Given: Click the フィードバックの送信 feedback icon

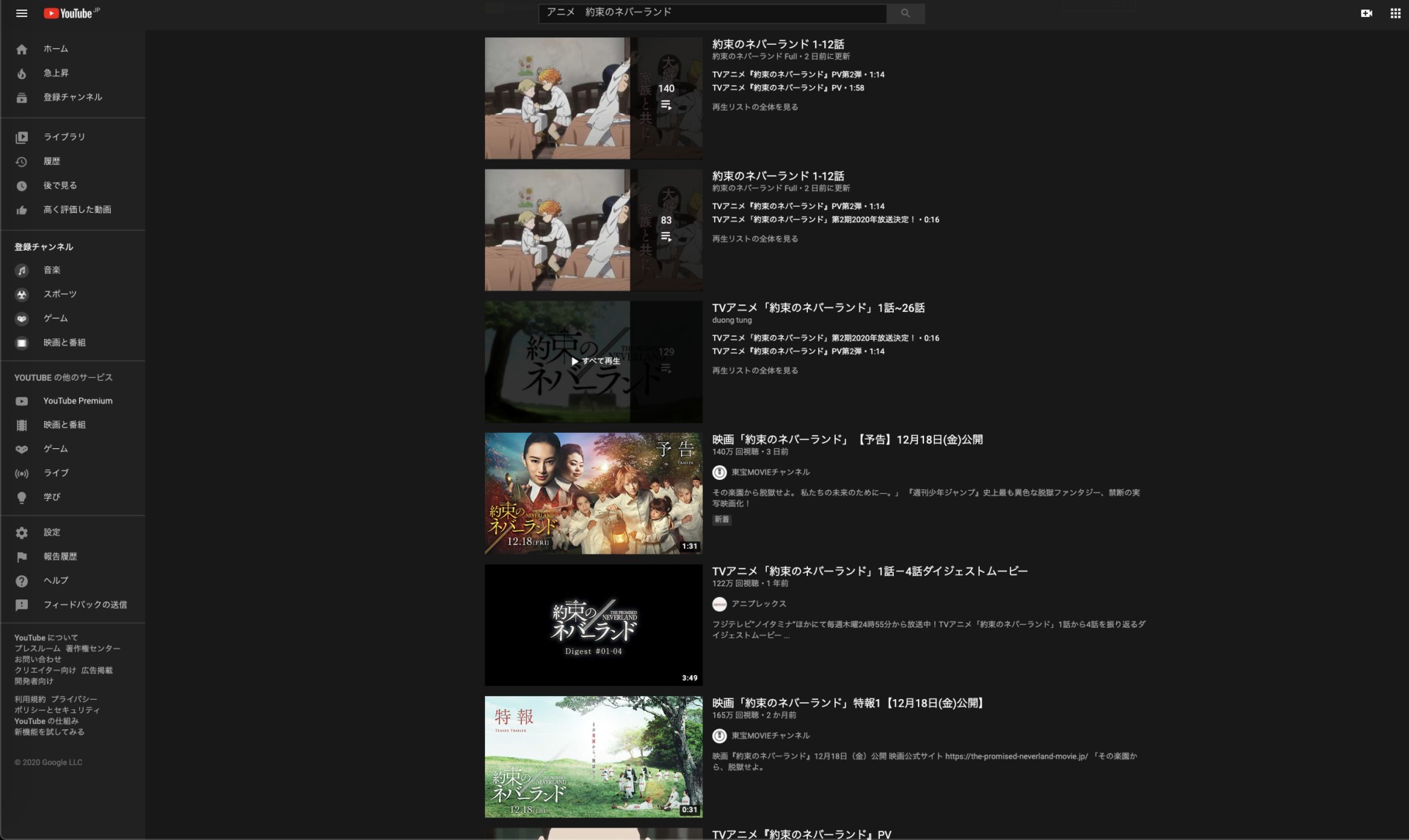Looking at the screenshot, I should point(22,605).
